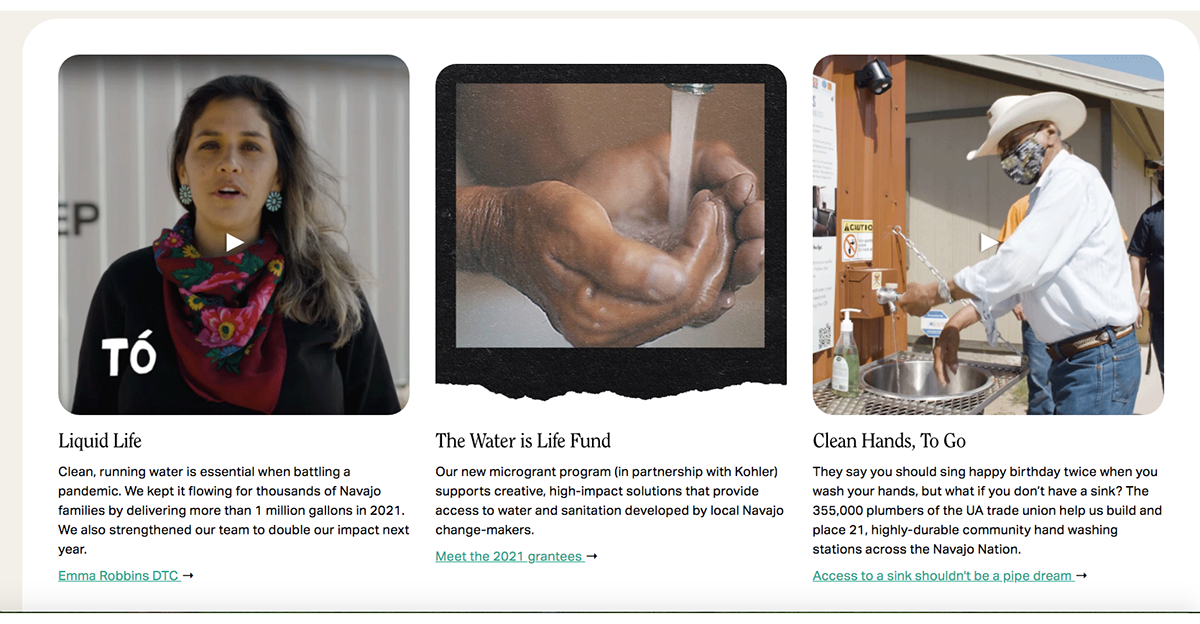
Task: Click paragraph about the Kohler microgrant program
Action: click(610, 501)
